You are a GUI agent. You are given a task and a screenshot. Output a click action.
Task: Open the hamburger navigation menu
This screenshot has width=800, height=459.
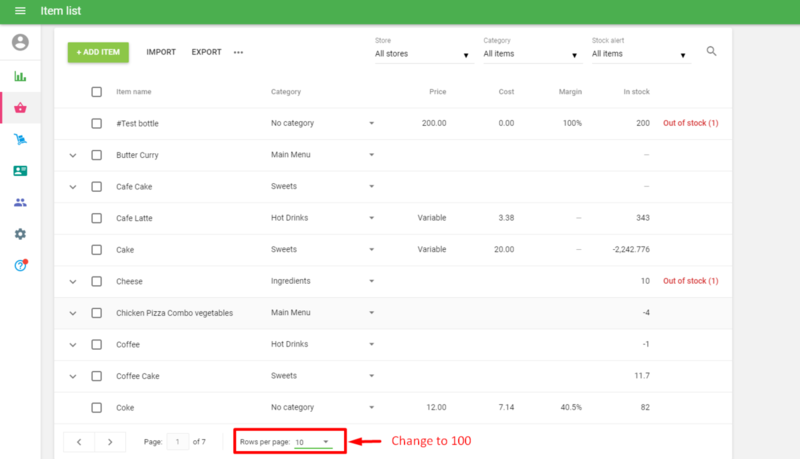point(20,11)
